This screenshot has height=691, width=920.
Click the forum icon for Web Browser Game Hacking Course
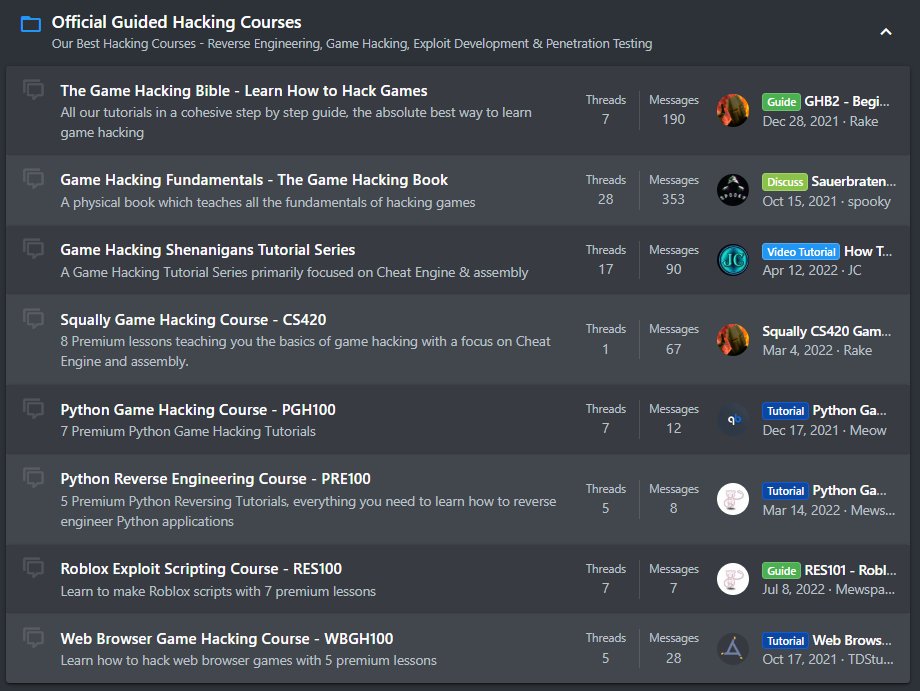[33, 636]
